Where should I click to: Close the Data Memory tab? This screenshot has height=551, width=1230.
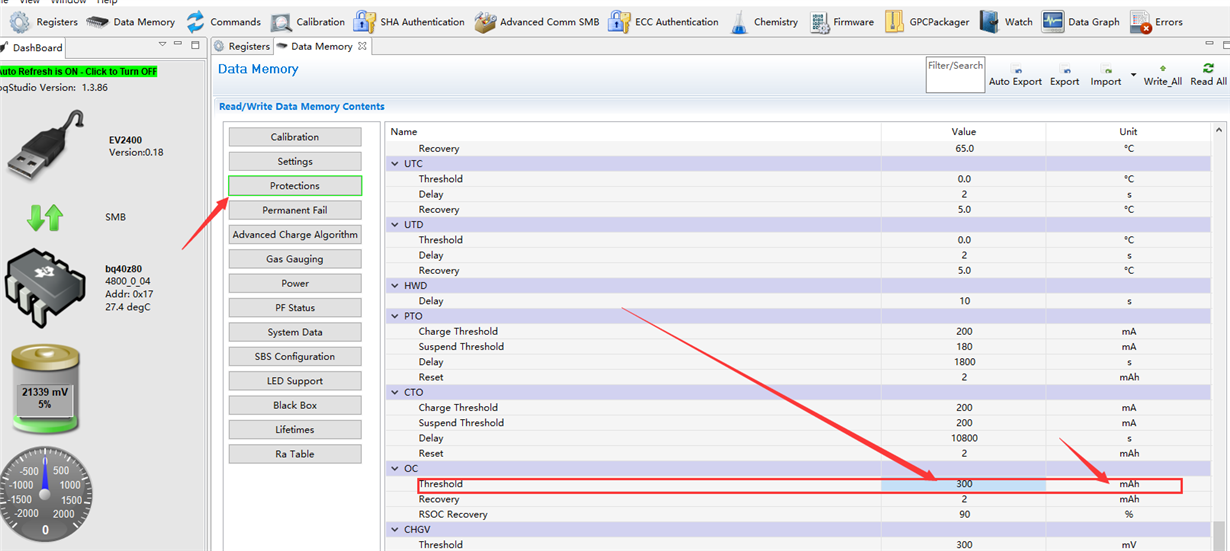[x=362, y=46]
